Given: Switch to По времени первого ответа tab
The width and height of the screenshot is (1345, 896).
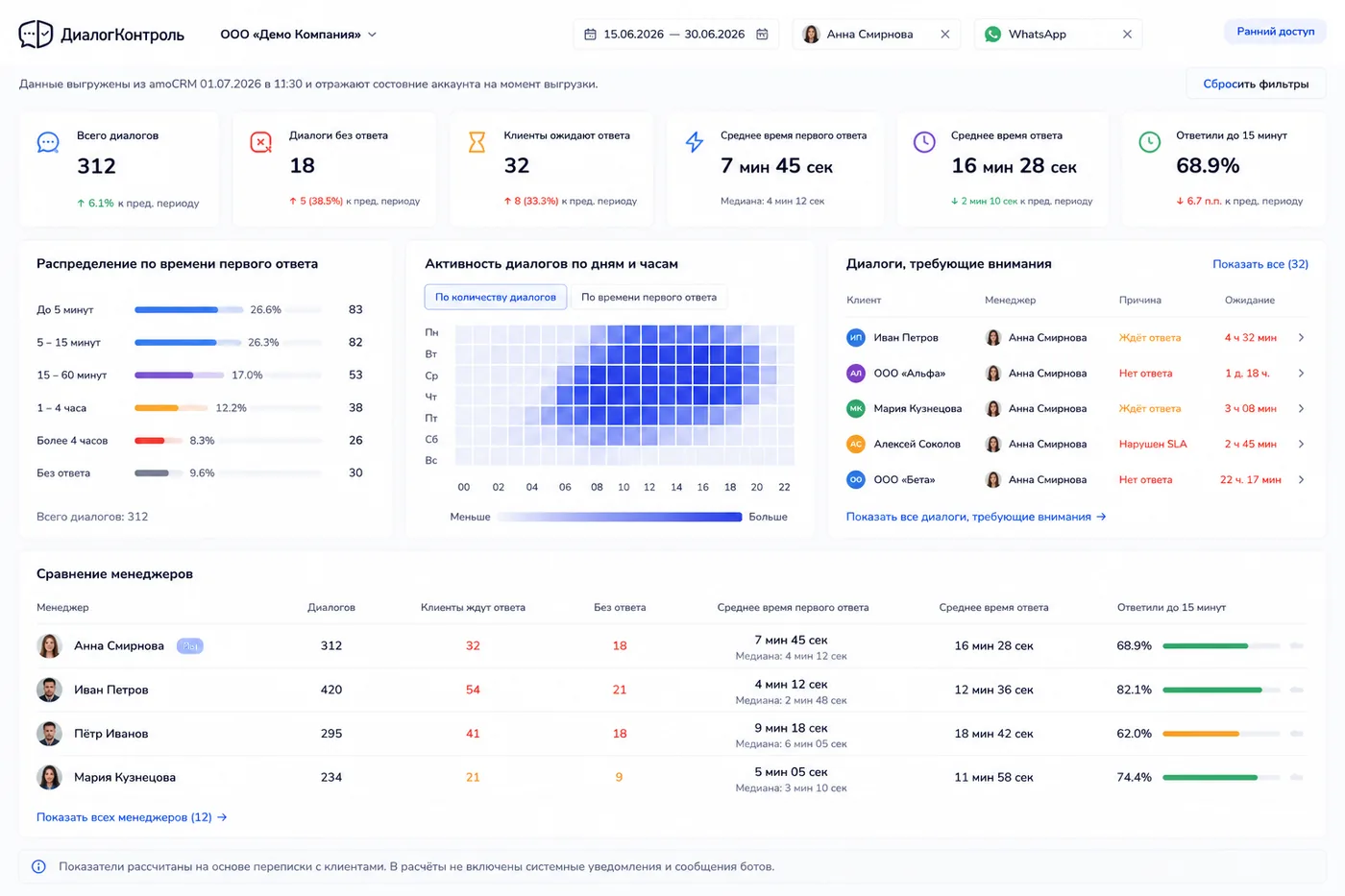Looking at the screenshot, I should (648, 298).
